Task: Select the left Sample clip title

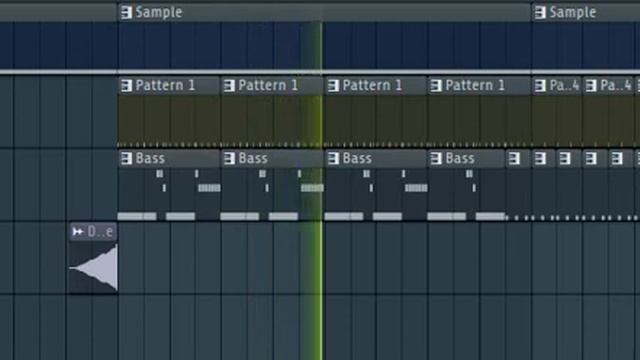Action: [x=159, y=13]
